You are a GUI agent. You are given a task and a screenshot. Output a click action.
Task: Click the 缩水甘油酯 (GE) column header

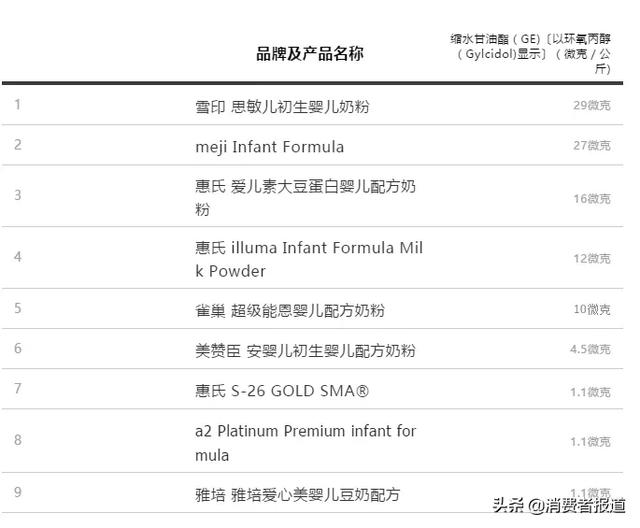(x=531, y=53)
